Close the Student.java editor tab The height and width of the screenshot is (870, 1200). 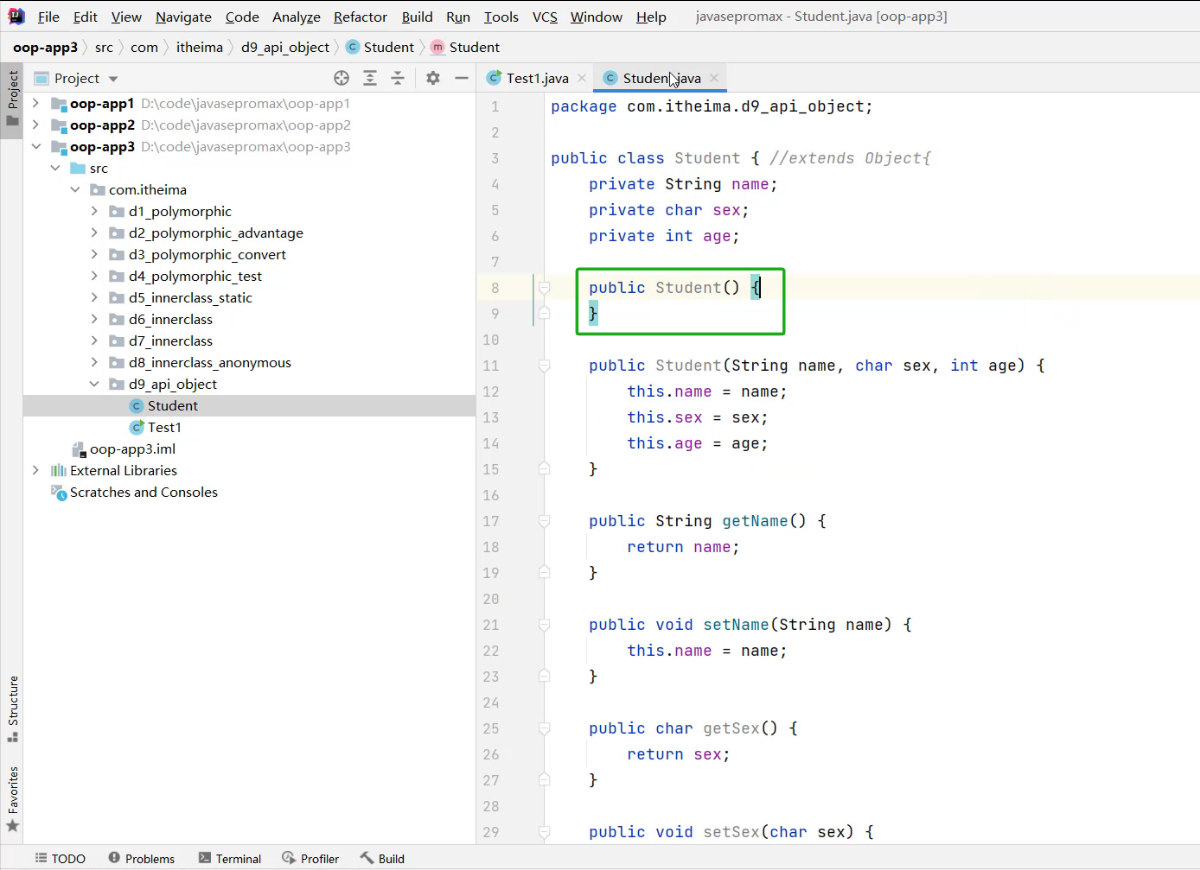pyautogui.click(x=714, y=78)
